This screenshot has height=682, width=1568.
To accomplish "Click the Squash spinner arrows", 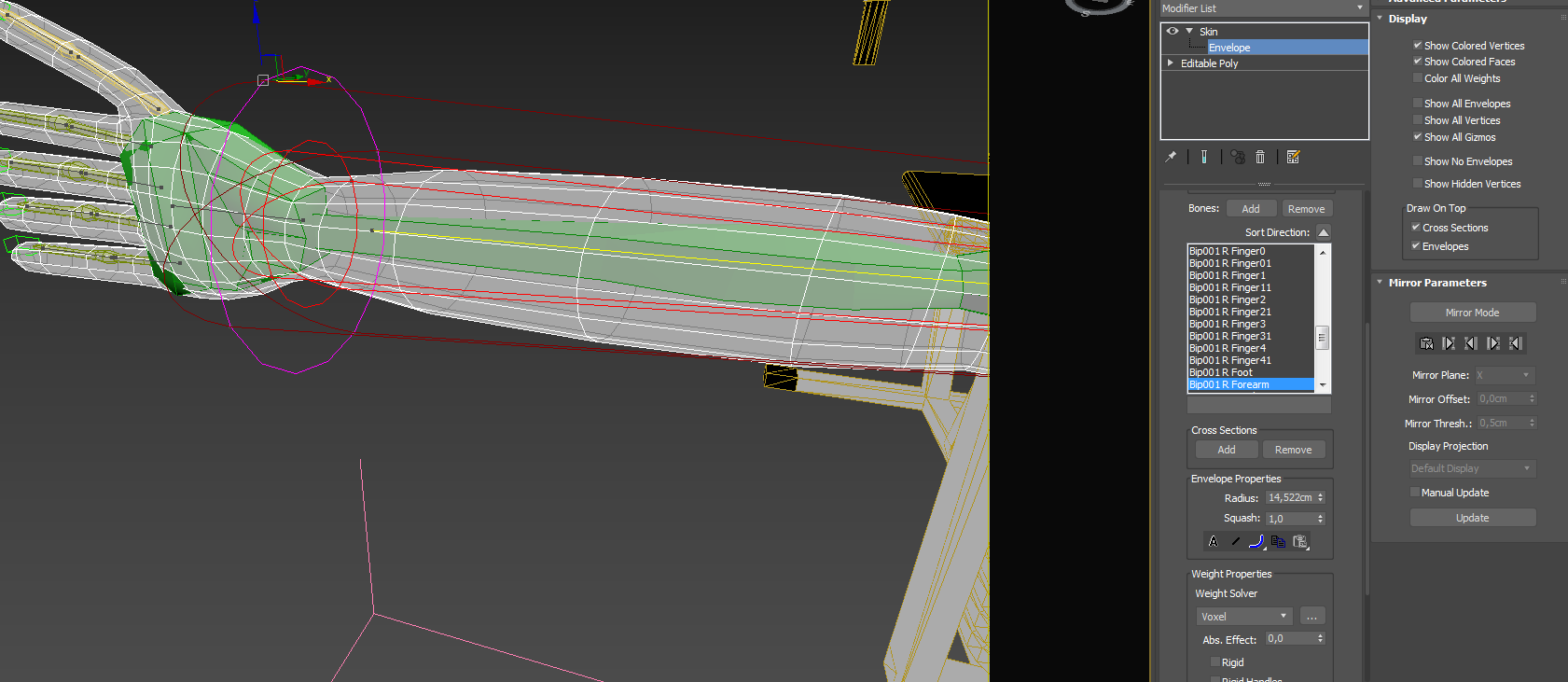I will point(1321,518).
